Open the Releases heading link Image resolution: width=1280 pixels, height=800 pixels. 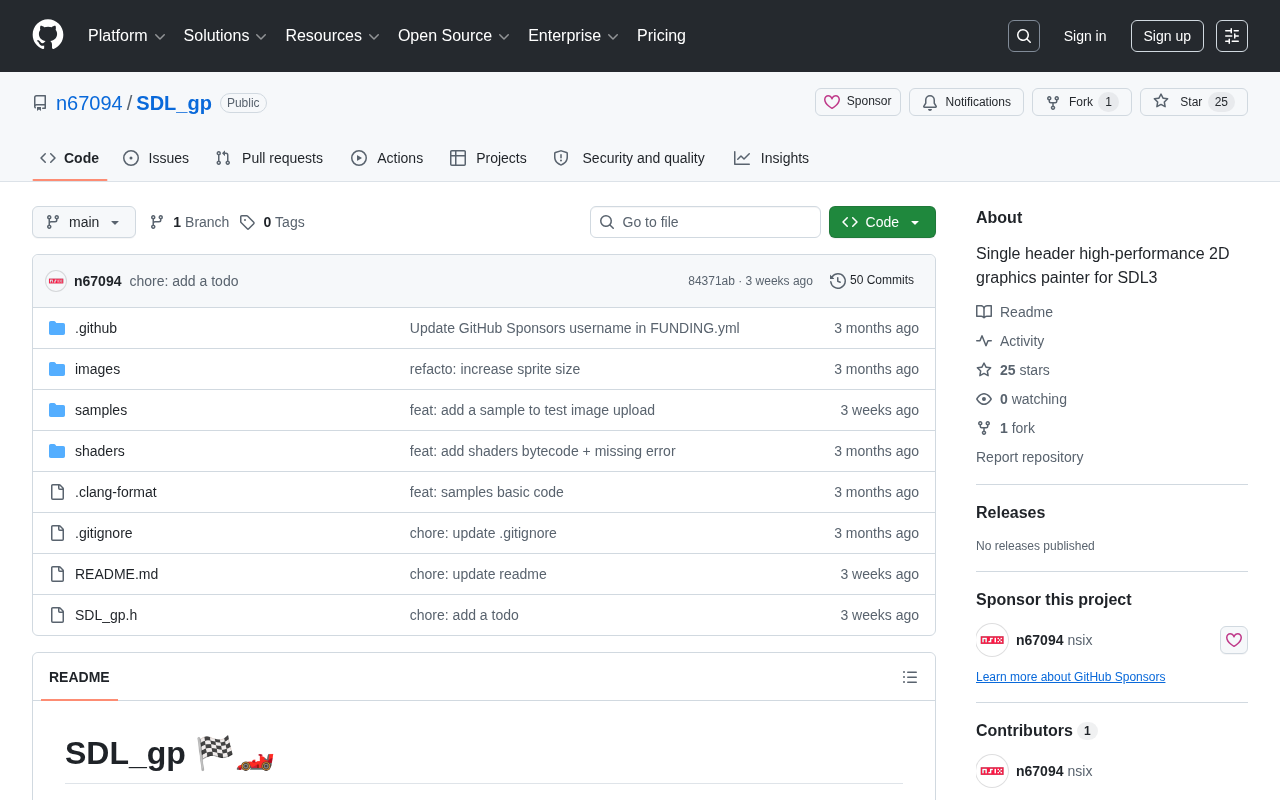click(x=1010, y=513)
